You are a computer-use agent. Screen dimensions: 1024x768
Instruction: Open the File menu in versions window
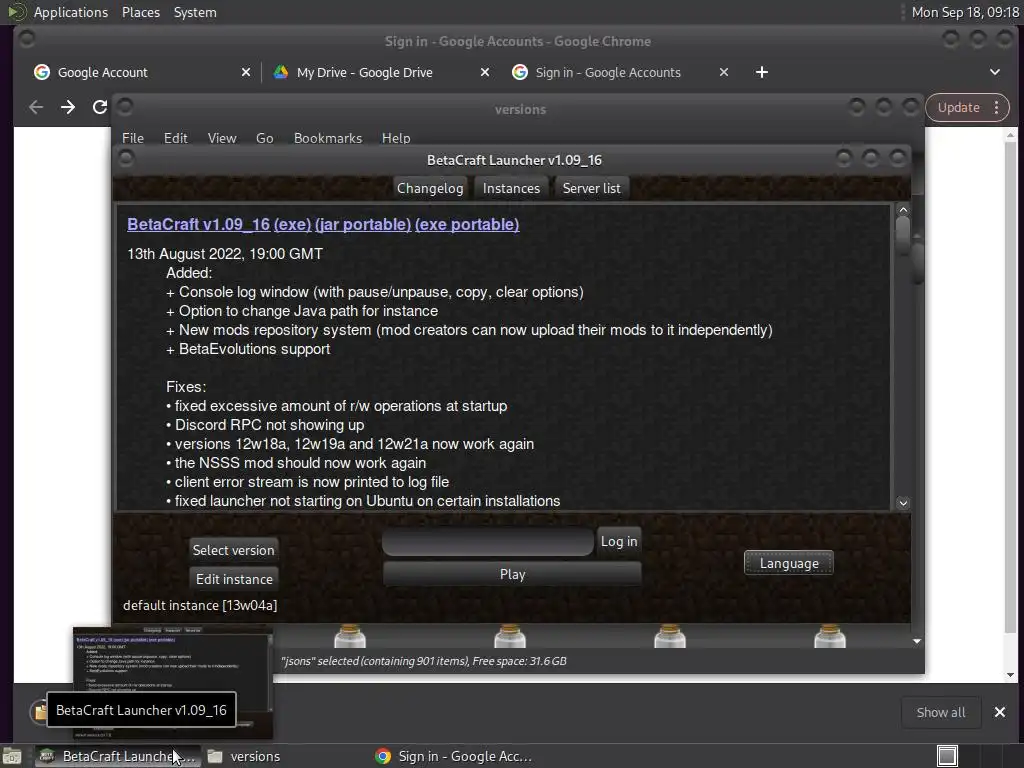[133, 138]
